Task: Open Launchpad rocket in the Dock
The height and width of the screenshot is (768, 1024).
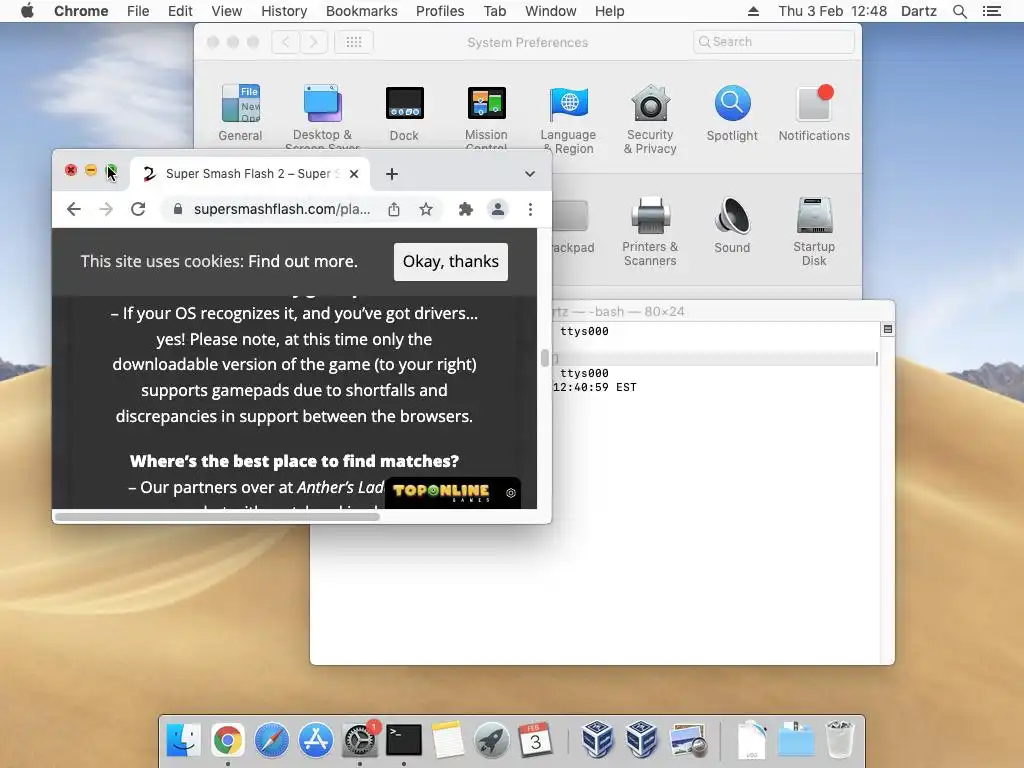Action: [x=492, y=740]
